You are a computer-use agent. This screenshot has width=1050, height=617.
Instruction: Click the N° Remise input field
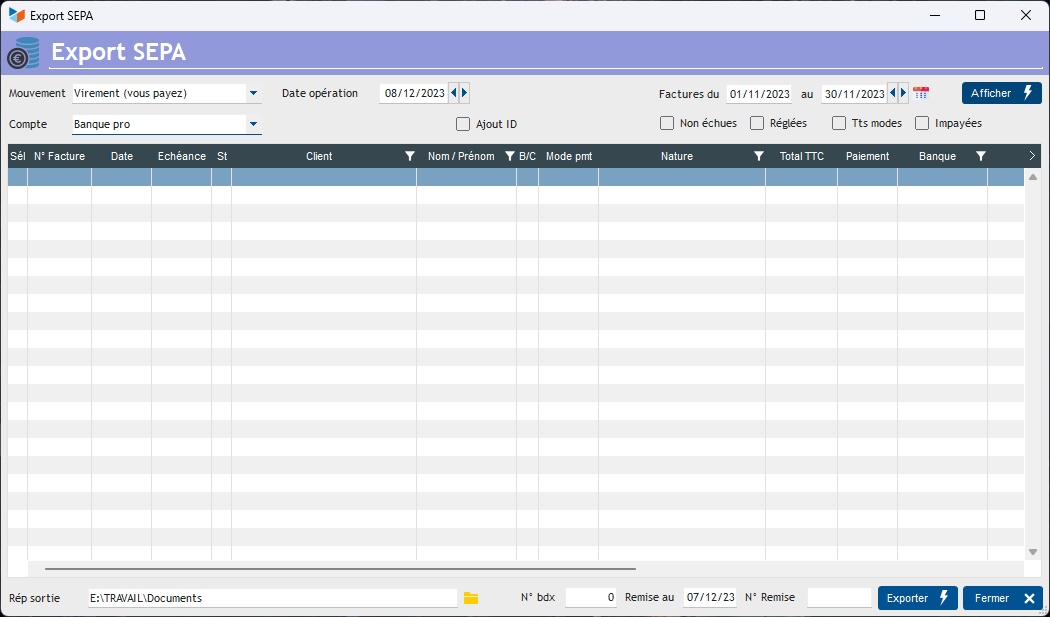838,598
